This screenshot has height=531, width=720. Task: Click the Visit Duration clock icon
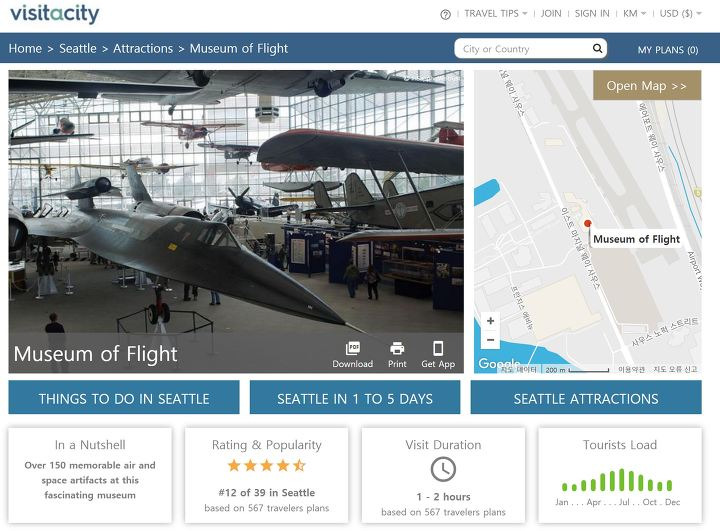point(443,469)
